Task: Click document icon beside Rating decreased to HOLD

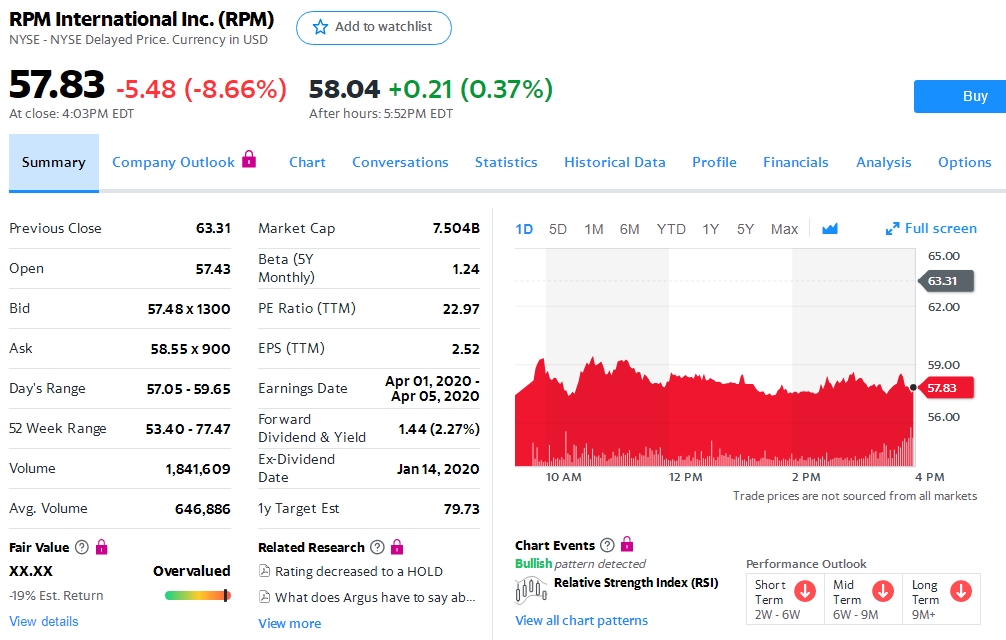Action: pos(264,571)
